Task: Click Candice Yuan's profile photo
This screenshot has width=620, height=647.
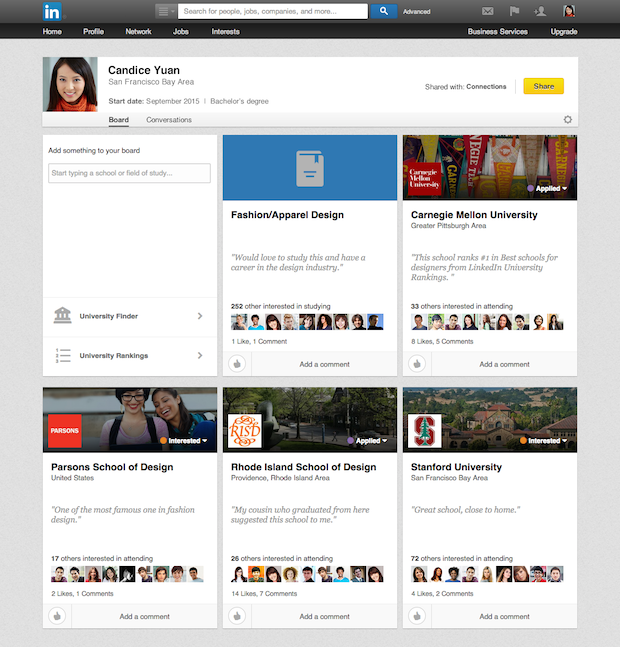Action: 70,84
